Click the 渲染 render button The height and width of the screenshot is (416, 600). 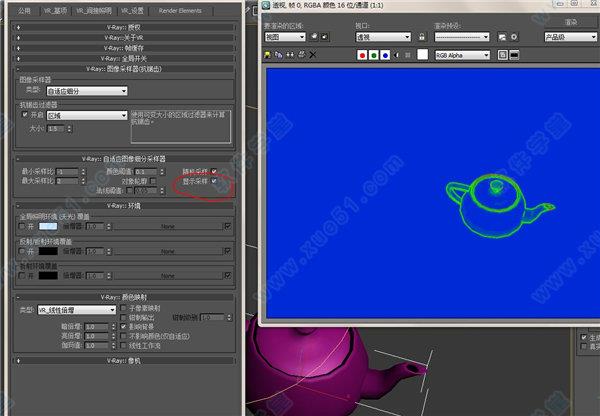pyautogui.click(x=571, y=22)
